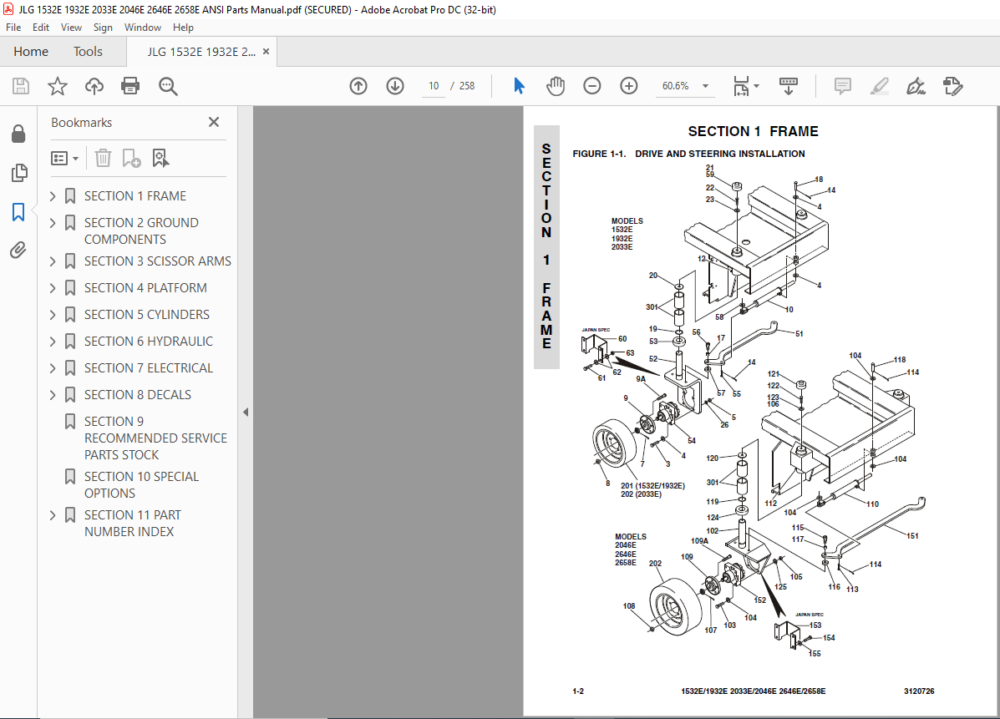Viewport: 1000px width, 719px height.
Task: Click the 60.6% zoom value field
Action: pyautogui.click(x=675, y=86)
